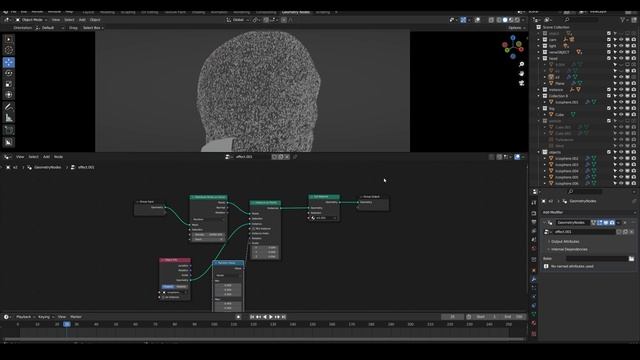Play animation in reverse in timeline
This screenshot has height=360, width=640.
pos(264,317)
